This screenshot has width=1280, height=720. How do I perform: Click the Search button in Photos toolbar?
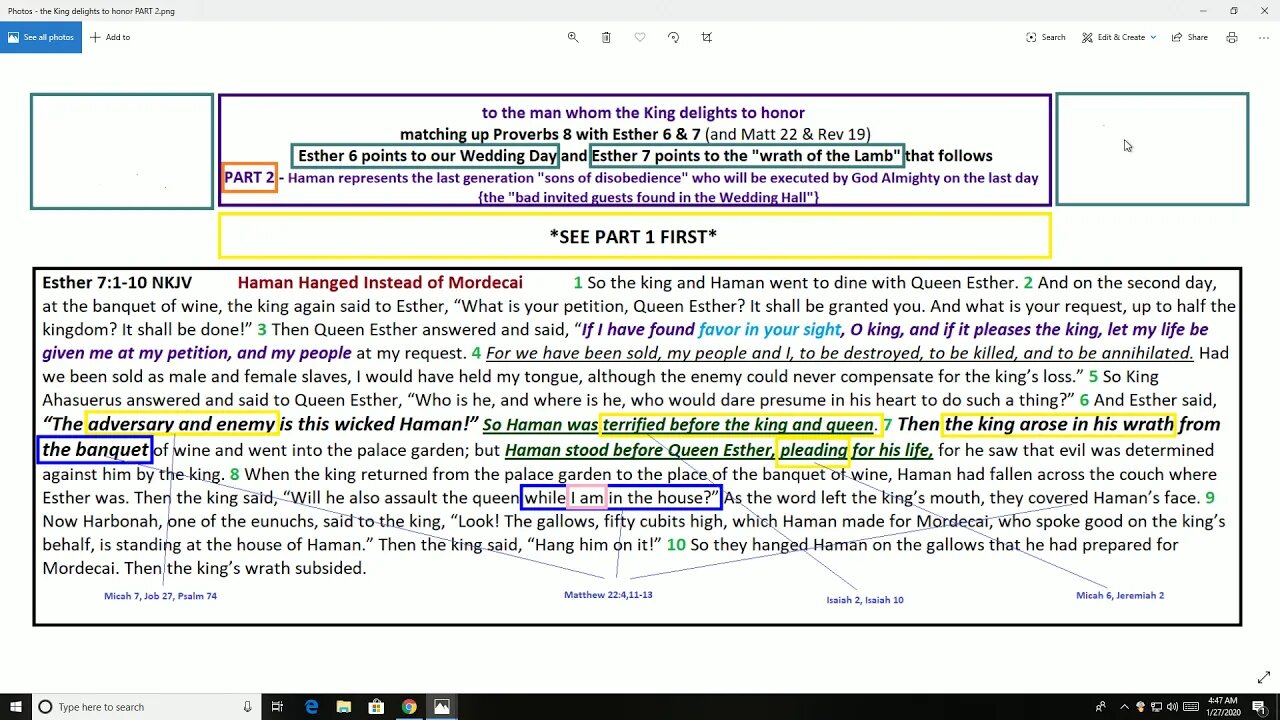pos(1046,37)
